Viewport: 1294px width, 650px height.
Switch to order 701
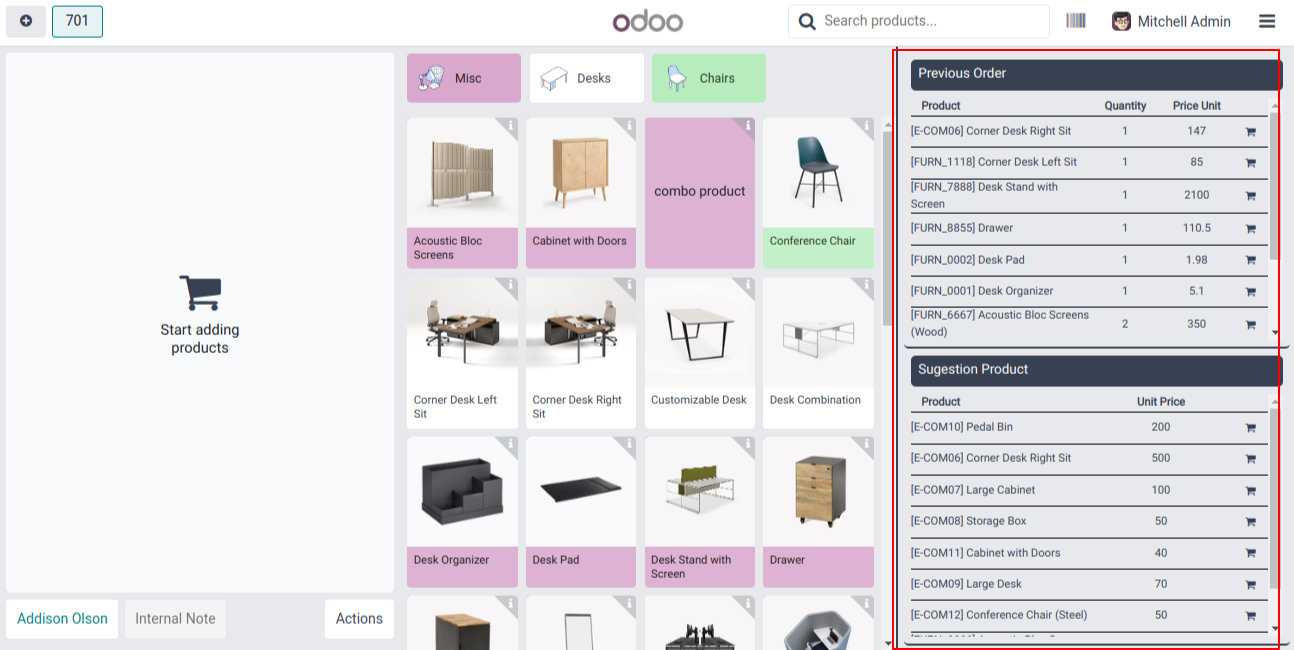(x=77, y=21)
